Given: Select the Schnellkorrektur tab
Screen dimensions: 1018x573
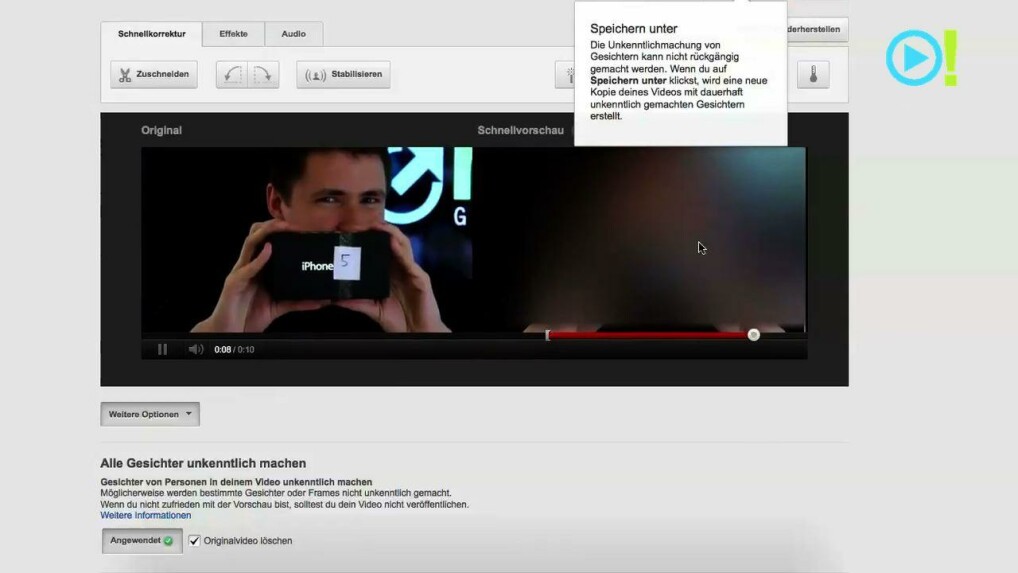Looking at the screenshot, I should (x=151, y=34).
